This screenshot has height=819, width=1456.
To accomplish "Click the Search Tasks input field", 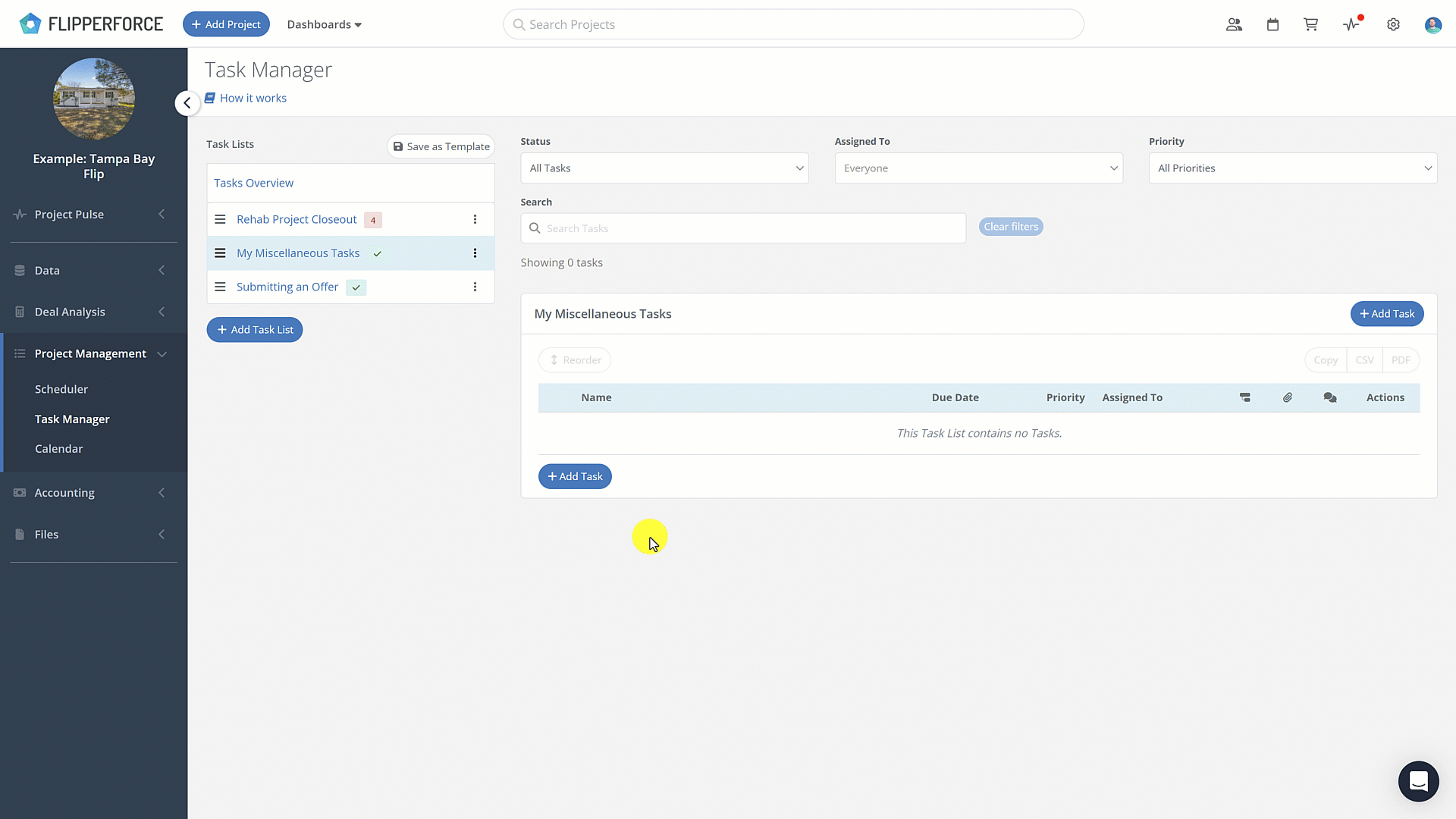I will (743, 228).
